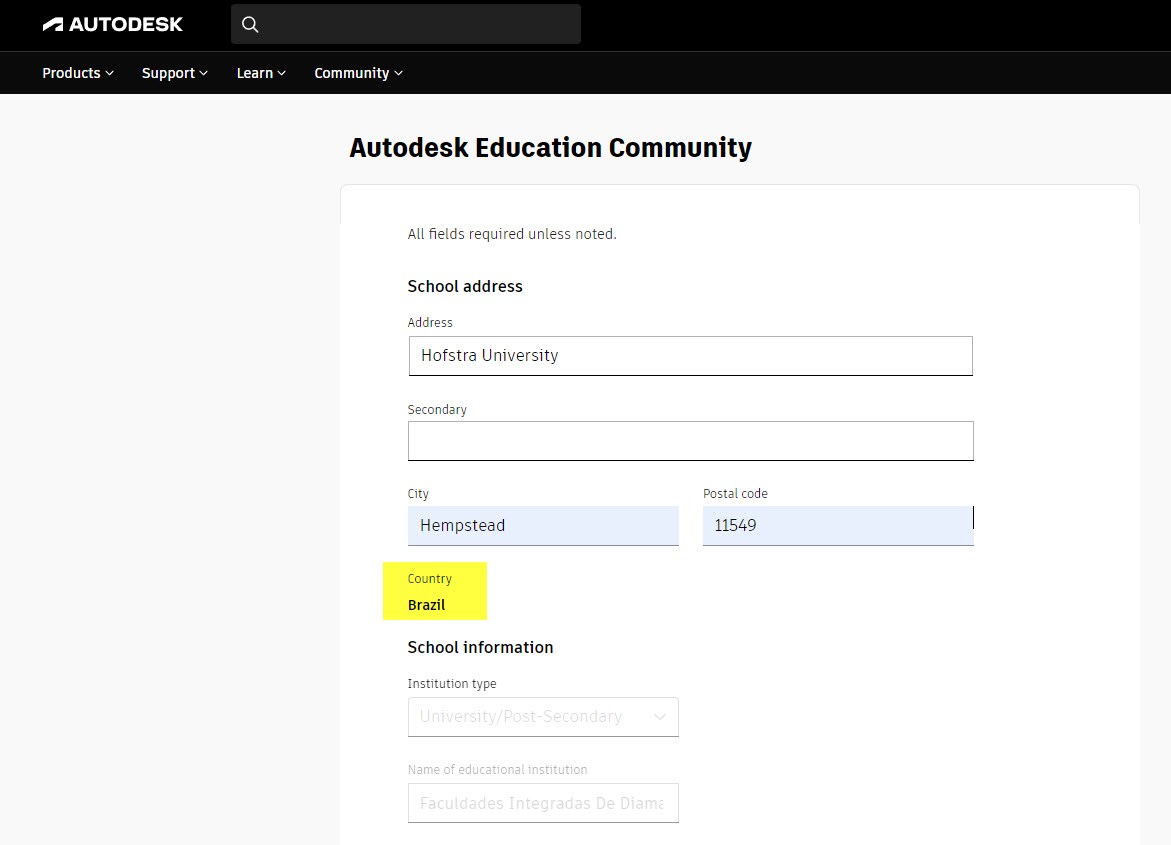This screenshot has width=1171, height=845.
Task: Open the Learn menu
Action: click(x=261, y=73)
